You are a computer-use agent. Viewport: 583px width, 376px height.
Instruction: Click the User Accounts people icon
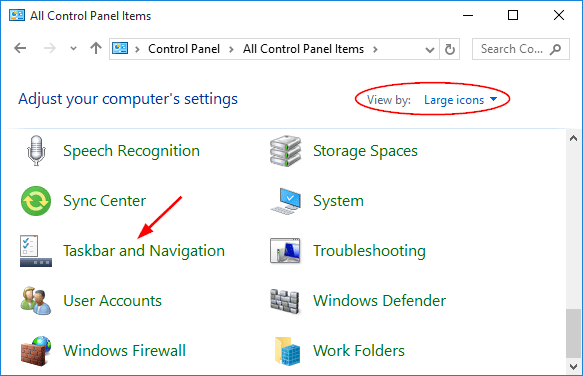click(36, 301)
